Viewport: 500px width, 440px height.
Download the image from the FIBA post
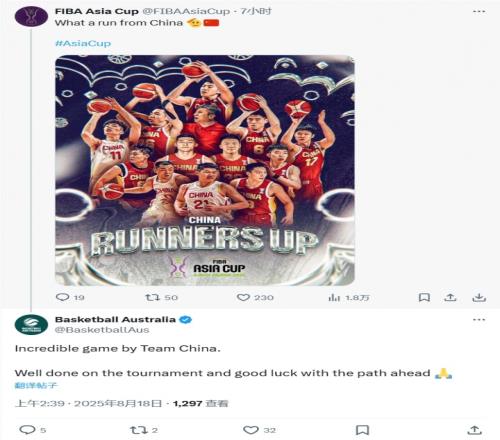[479, 297]
